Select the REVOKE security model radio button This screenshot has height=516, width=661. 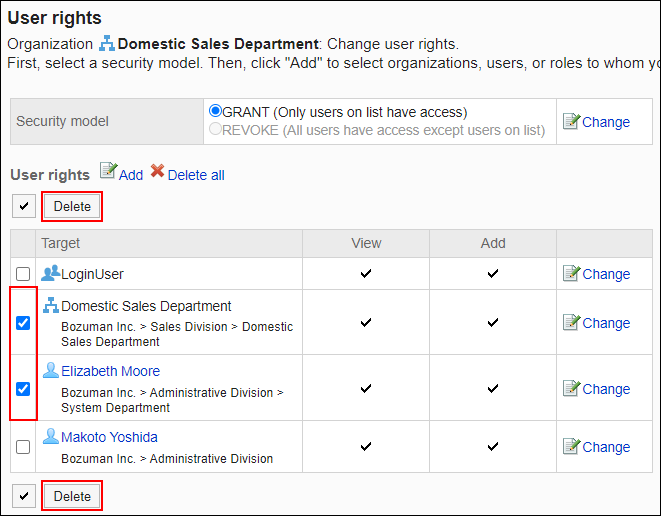click(215, 129)
